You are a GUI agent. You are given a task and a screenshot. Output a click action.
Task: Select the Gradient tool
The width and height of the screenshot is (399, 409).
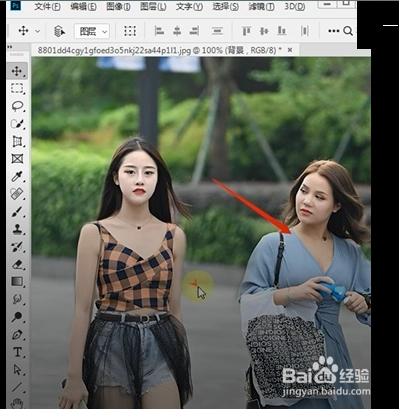coord(17,282)
